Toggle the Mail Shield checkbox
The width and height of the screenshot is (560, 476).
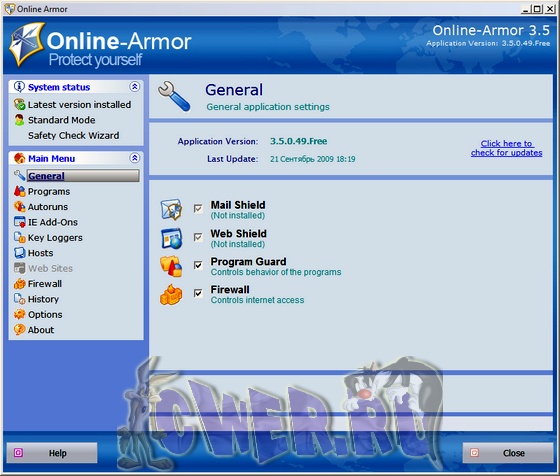198,208
